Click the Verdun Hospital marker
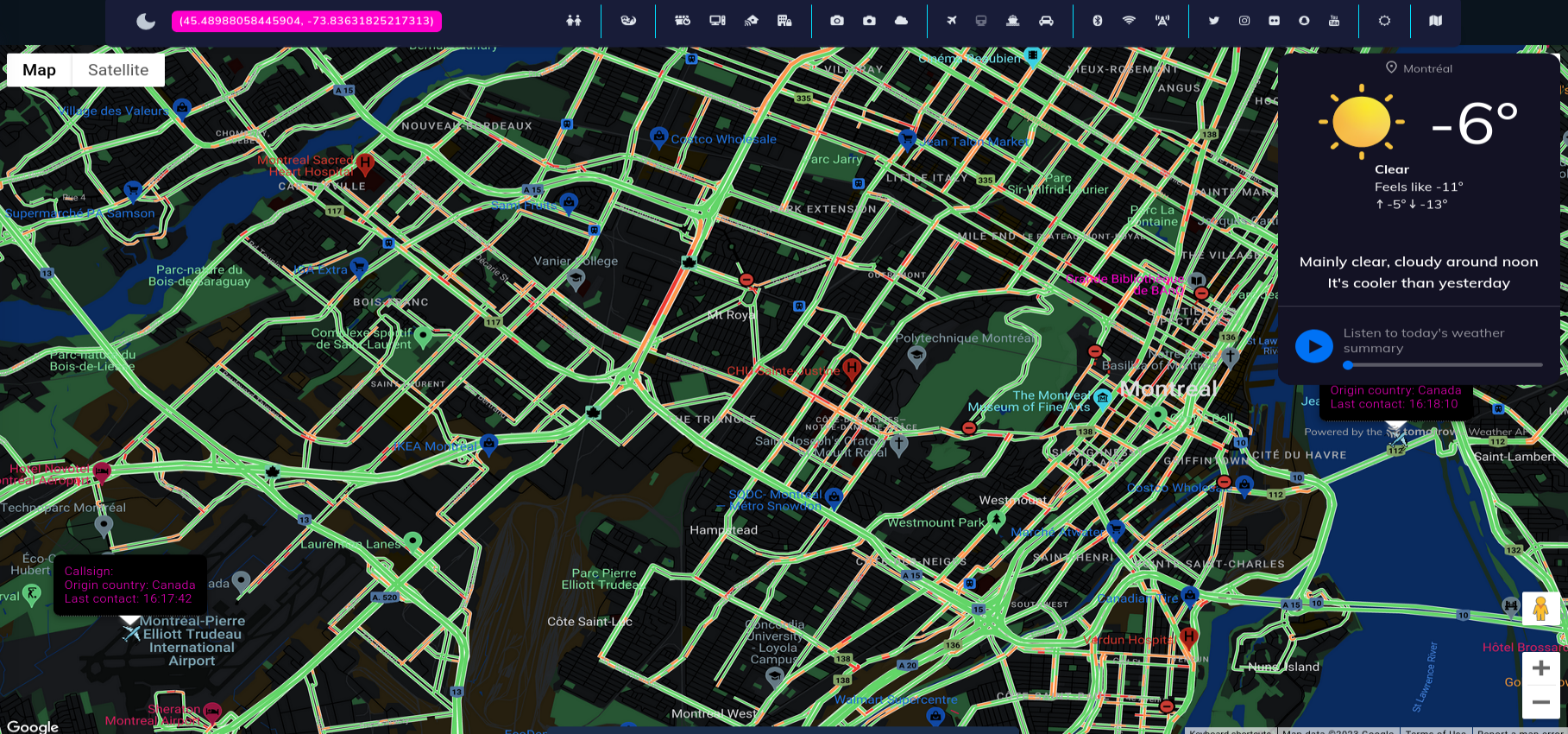 click(x=1188, y=638)
